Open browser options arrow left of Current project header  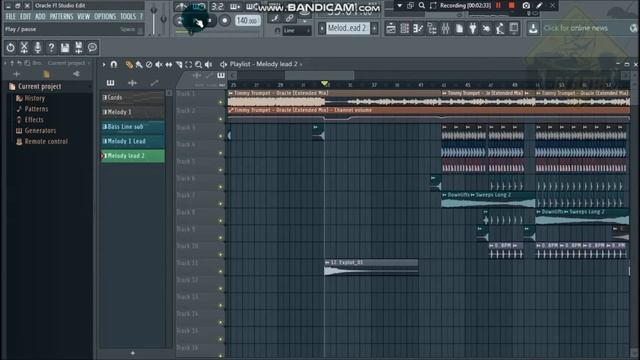point(5,63)
